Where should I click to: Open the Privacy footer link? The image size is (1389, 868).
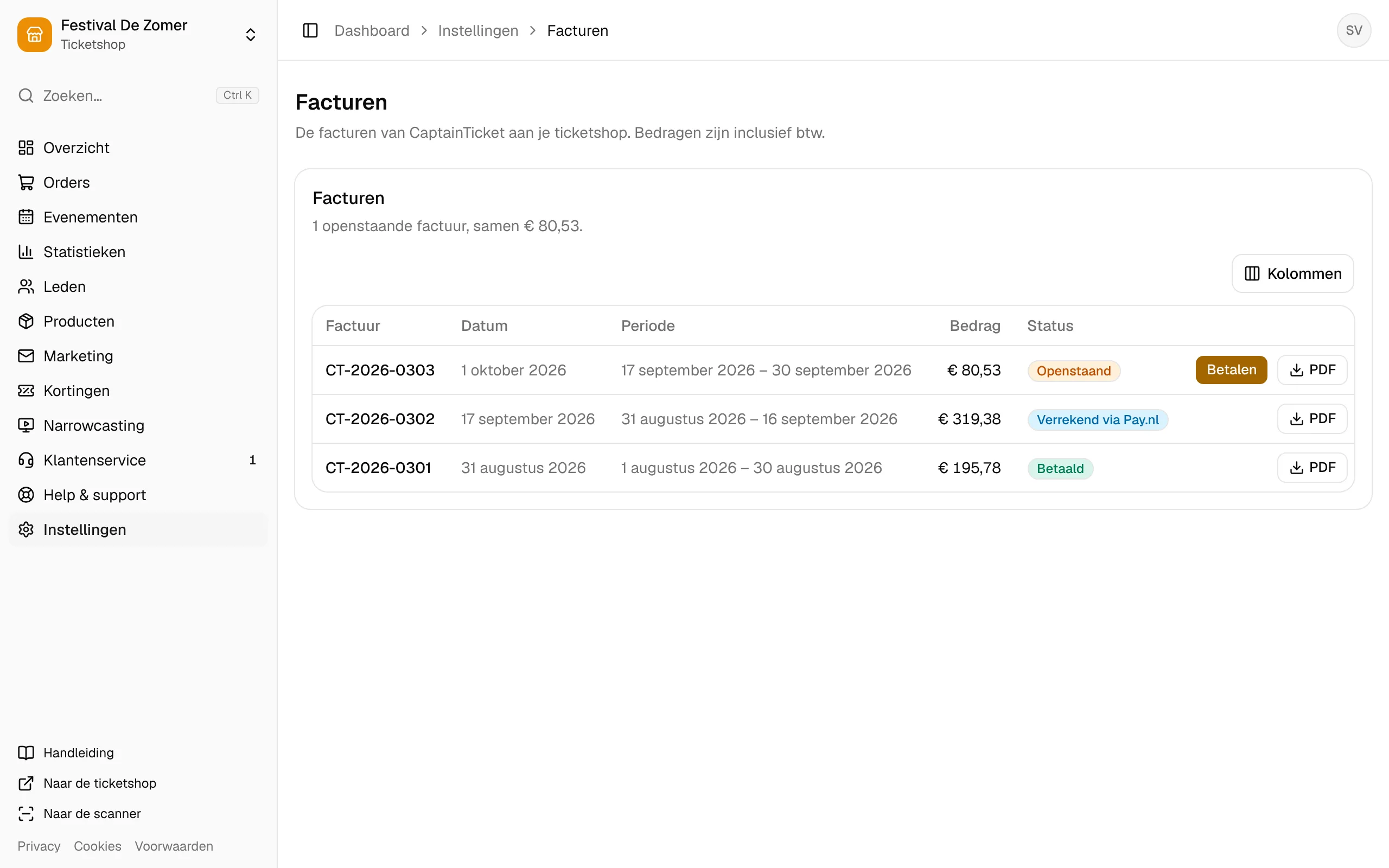tap(39, 846)
